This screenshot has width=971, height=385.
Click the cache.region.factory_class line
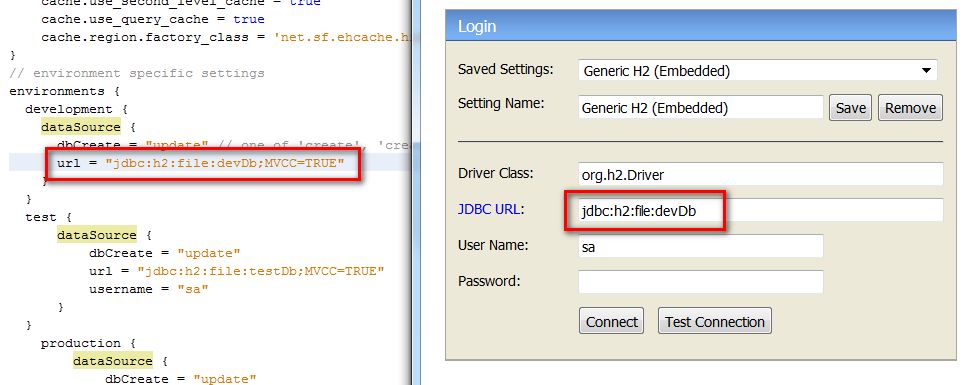[x=225, y=37]
